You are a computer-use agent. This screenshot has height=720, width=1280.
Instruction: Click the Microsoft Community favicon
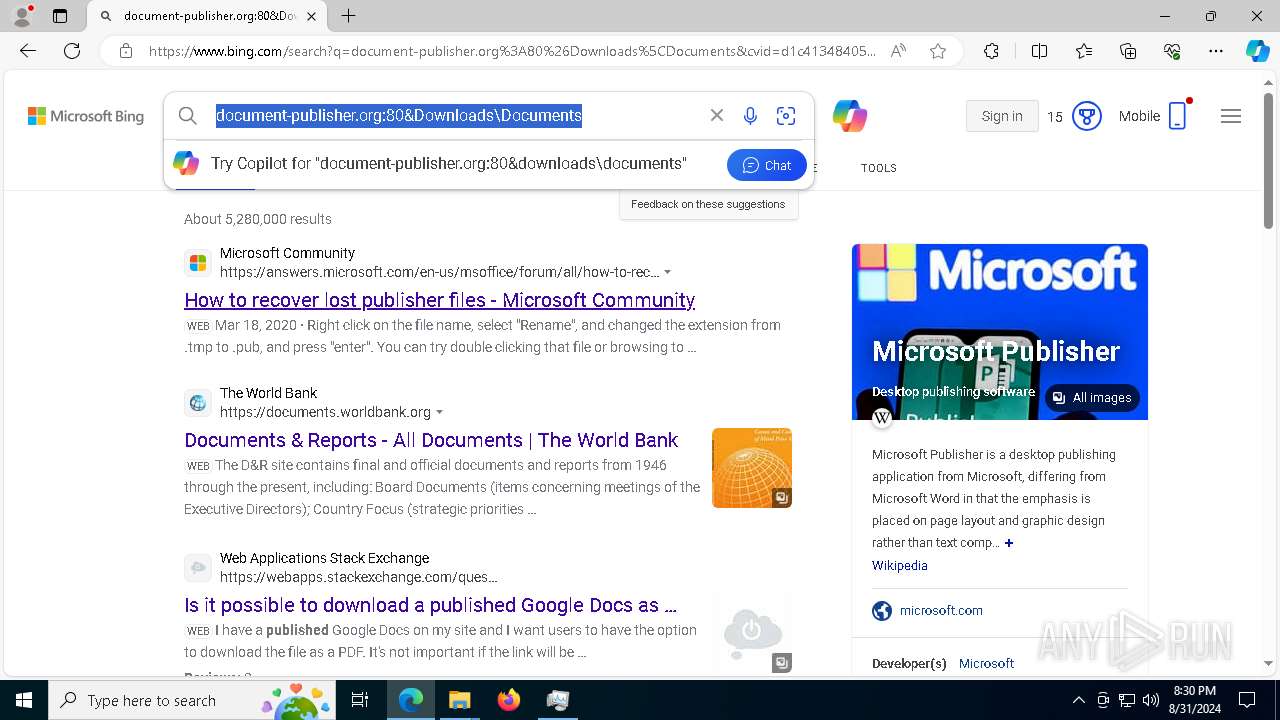(x=198, y=263)
